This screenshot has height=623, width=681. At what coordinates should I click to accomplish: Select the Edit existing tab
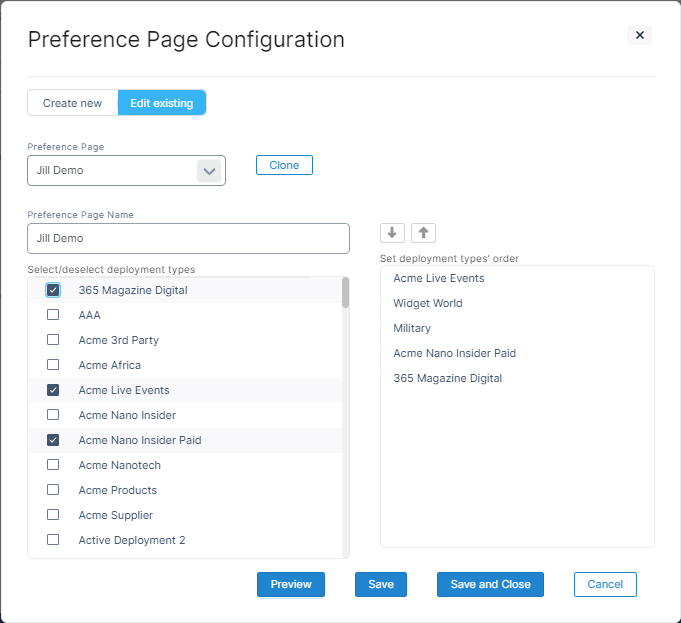[x=162, y=103]
